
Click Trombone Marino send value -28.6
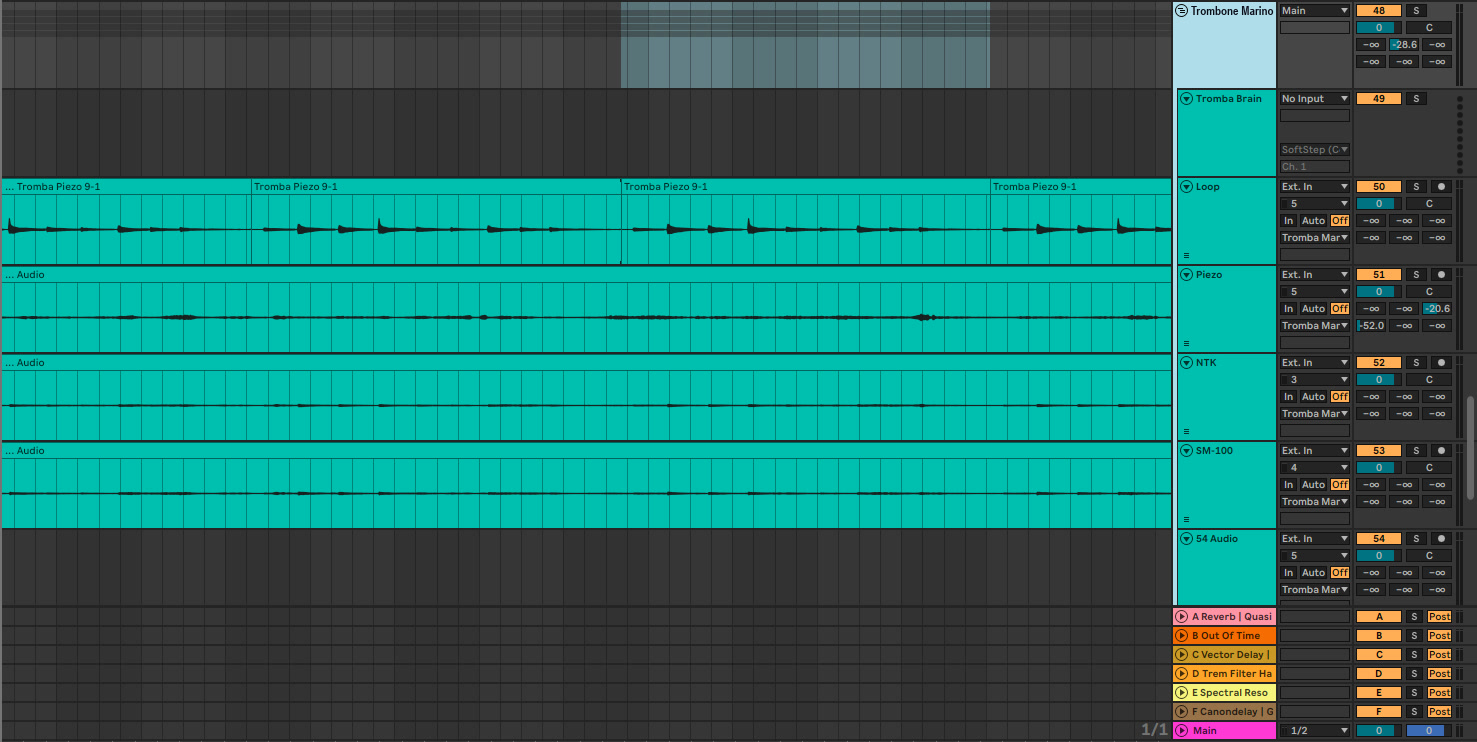1404,45
